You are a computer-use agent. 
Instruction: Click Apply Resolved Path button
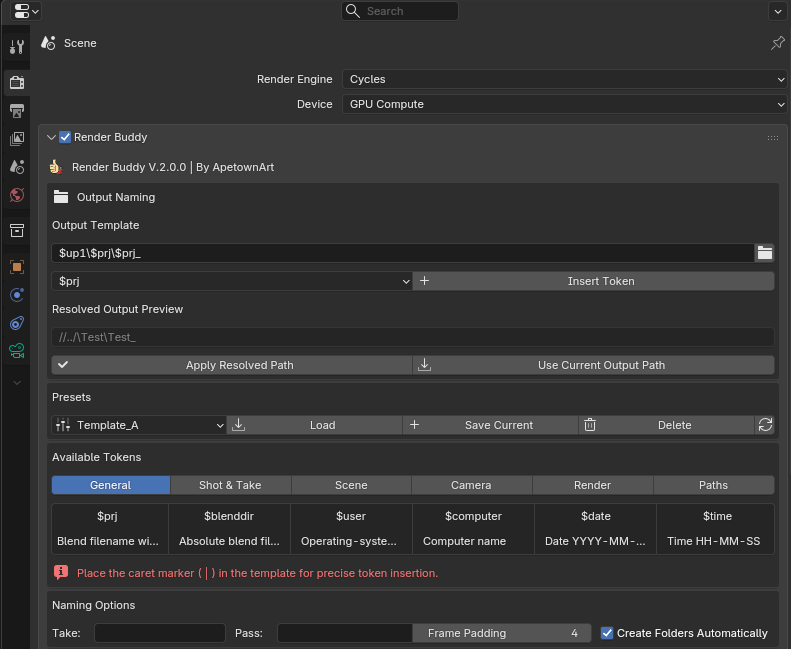[x=232, y=365]
